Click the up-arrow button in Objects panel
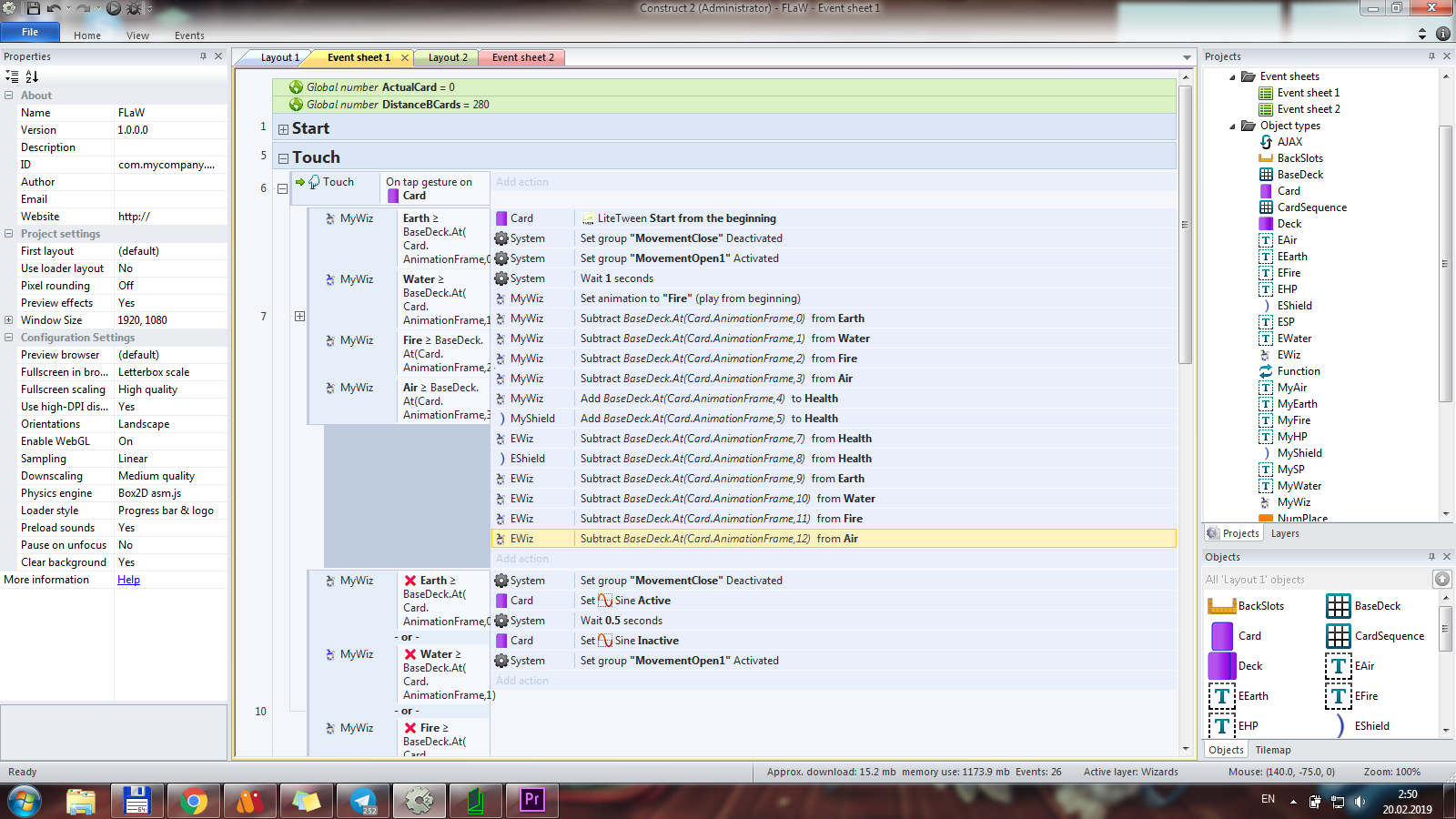Viewport: 1456px width, 819px height. point(1441,579)
